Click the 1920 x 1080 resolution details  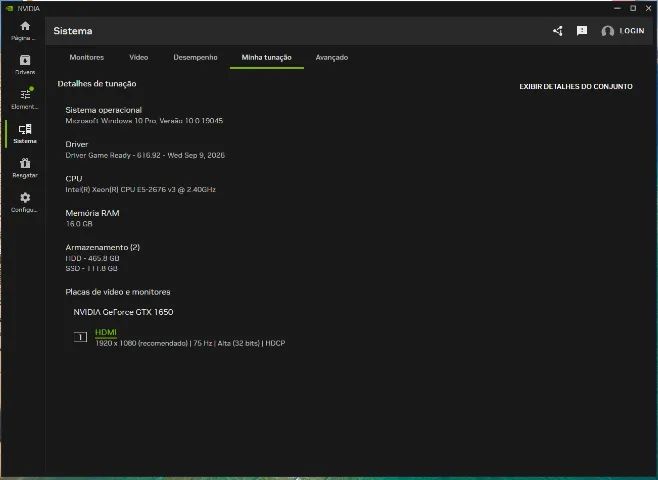[x=190, y=343]
